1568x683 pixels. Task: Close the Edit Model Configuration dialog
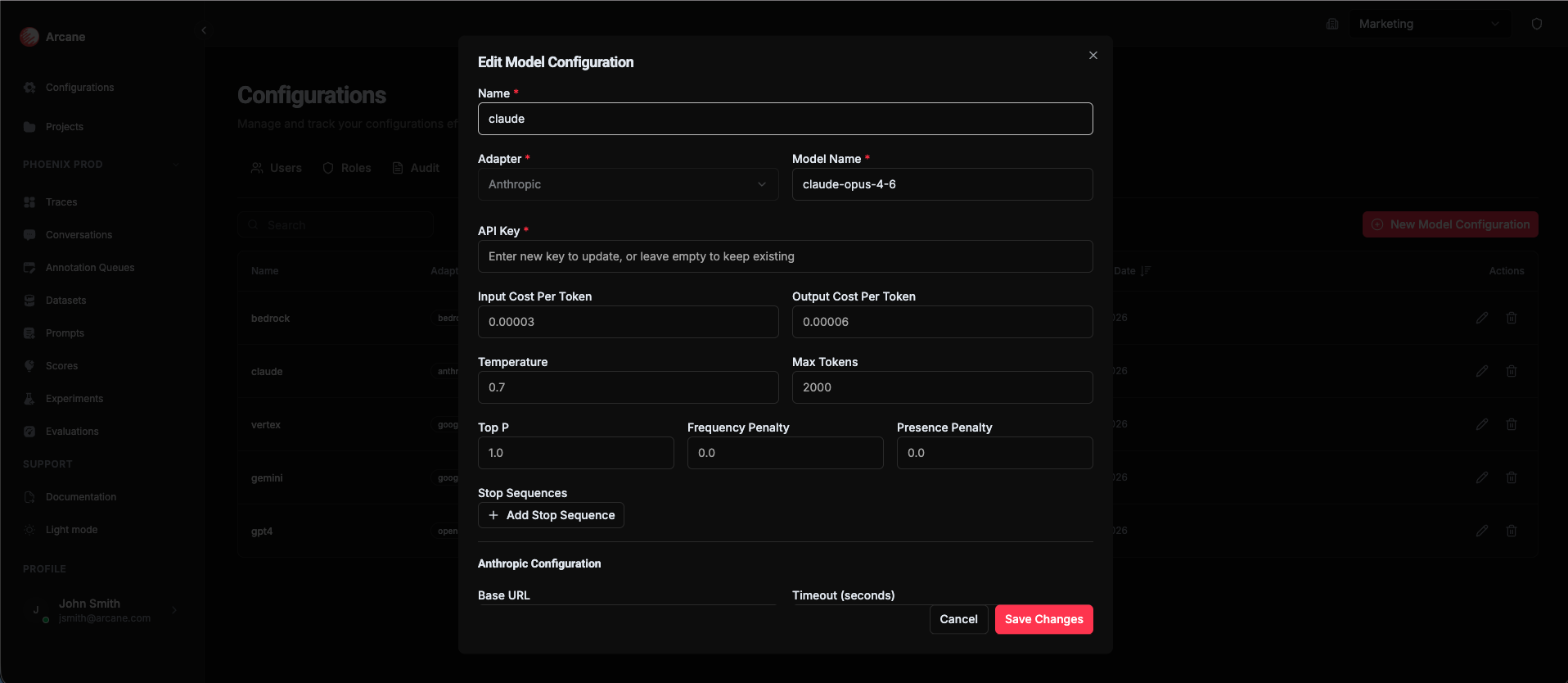pyautogui.click(x=1093, y=56)
